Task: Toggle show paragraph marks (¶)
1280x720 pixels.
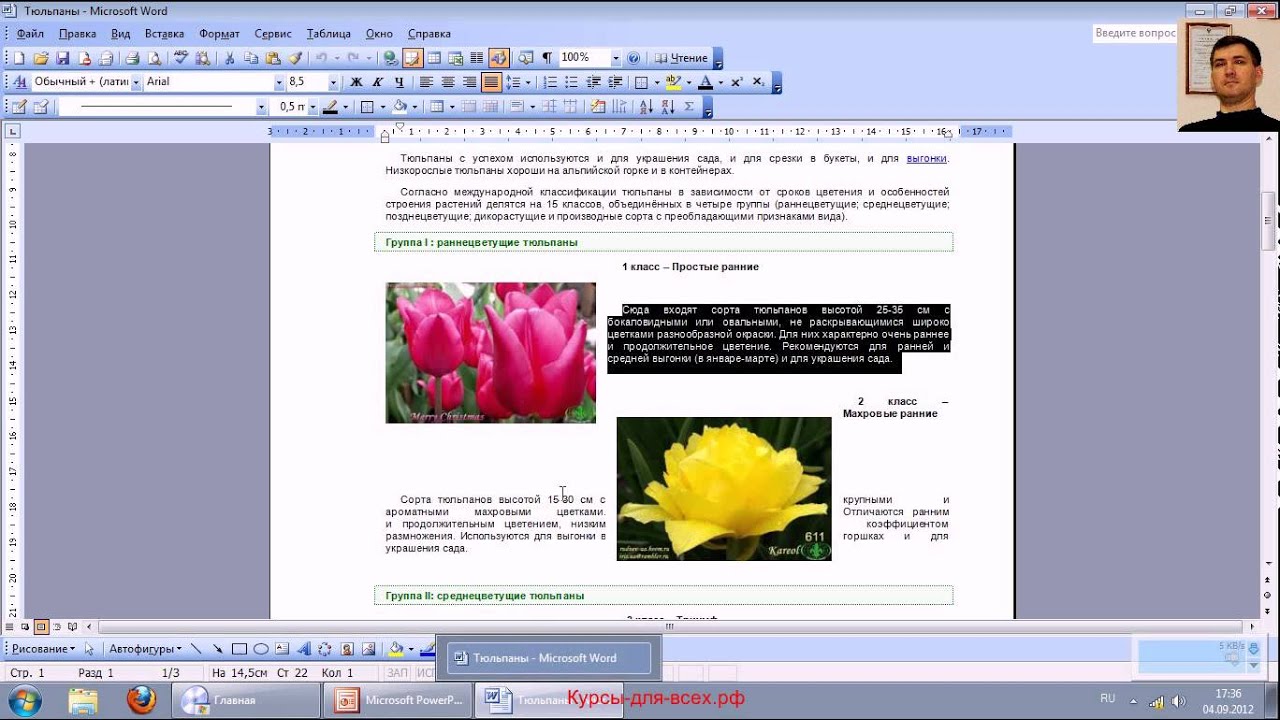Action: tap(547, 58)
